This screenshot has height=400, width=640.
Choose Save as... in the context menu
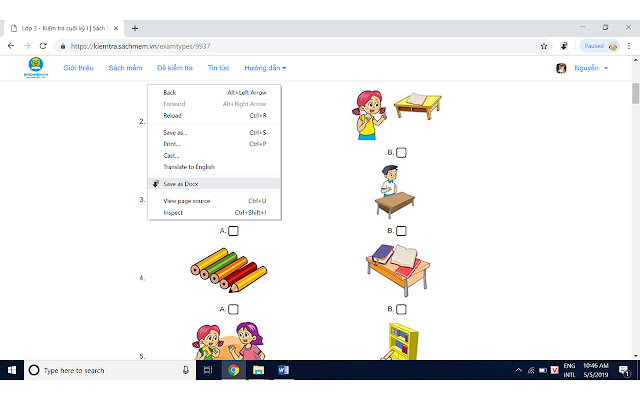[x=214, y=133]
